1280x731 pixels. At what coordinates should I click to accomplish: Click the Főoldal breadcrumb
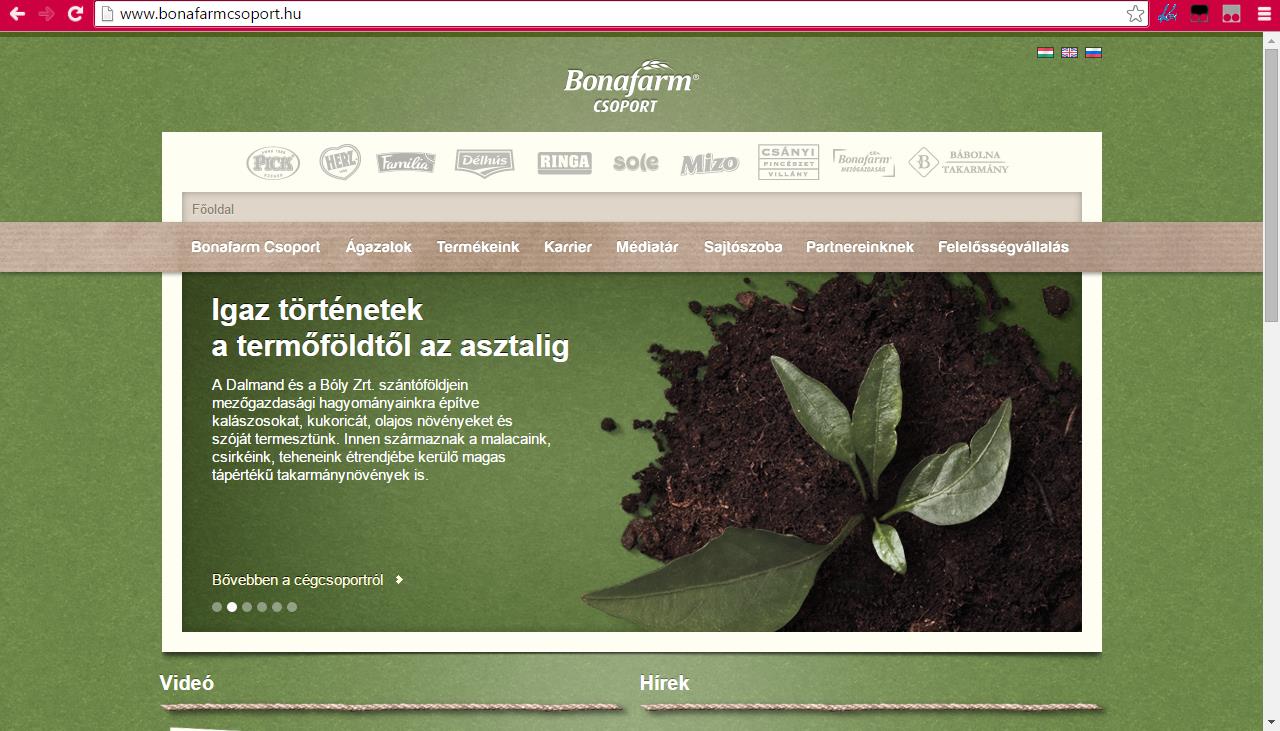click(x=213, y=210)
